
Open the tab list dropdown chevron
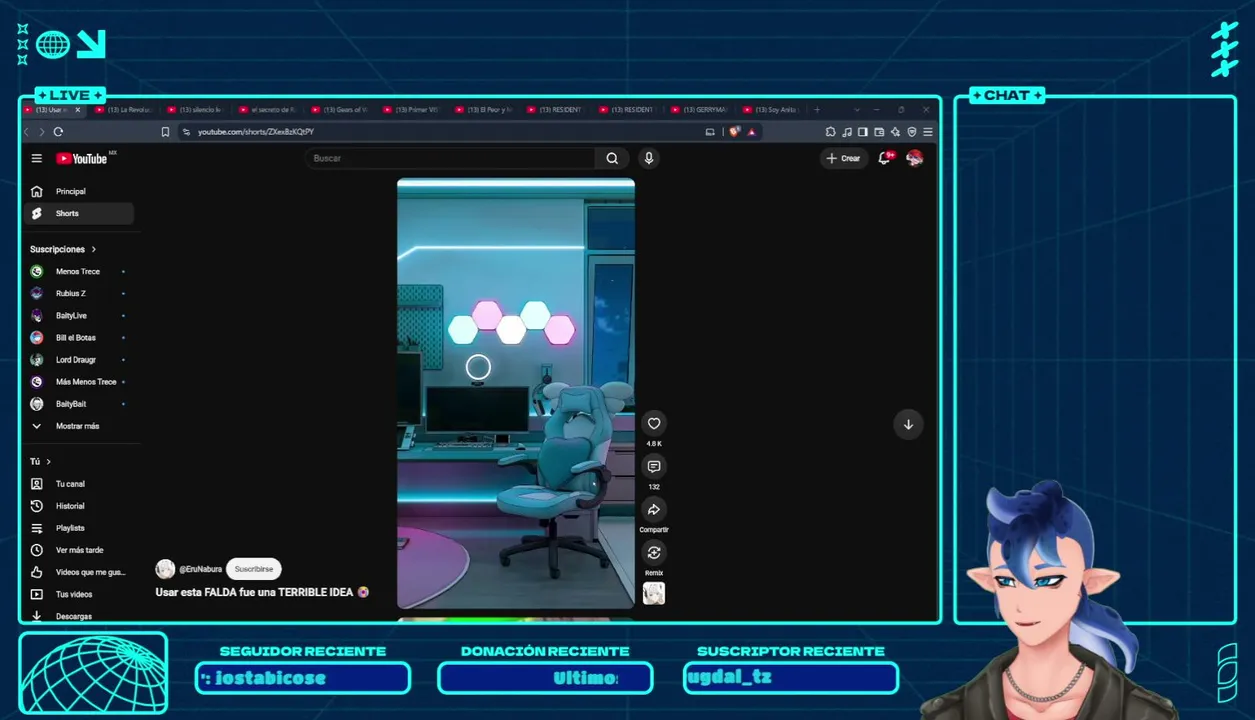(856, 110)
